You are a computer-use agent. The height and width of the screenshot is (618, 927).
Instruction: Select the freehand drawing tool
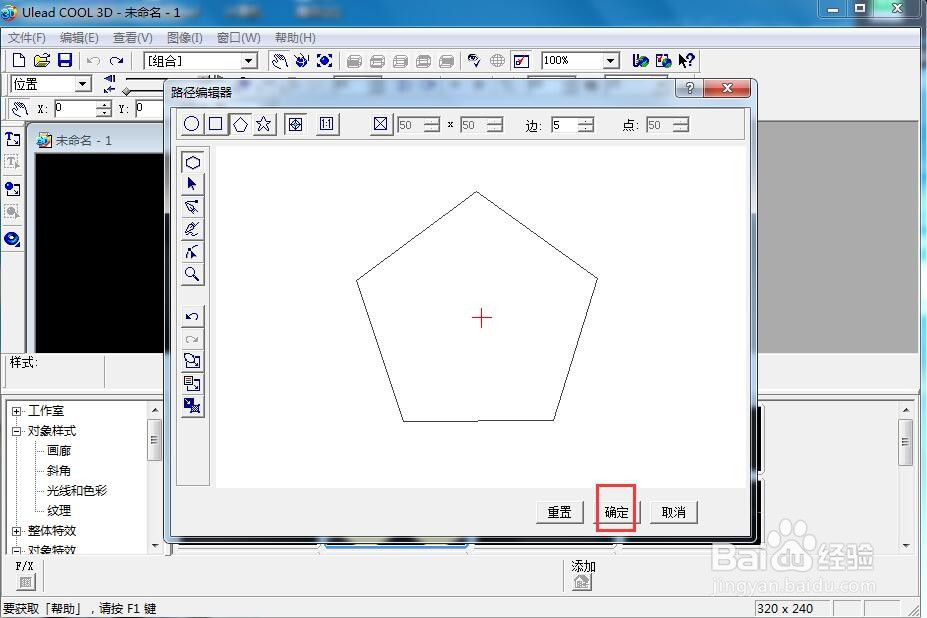pos(193,229)
